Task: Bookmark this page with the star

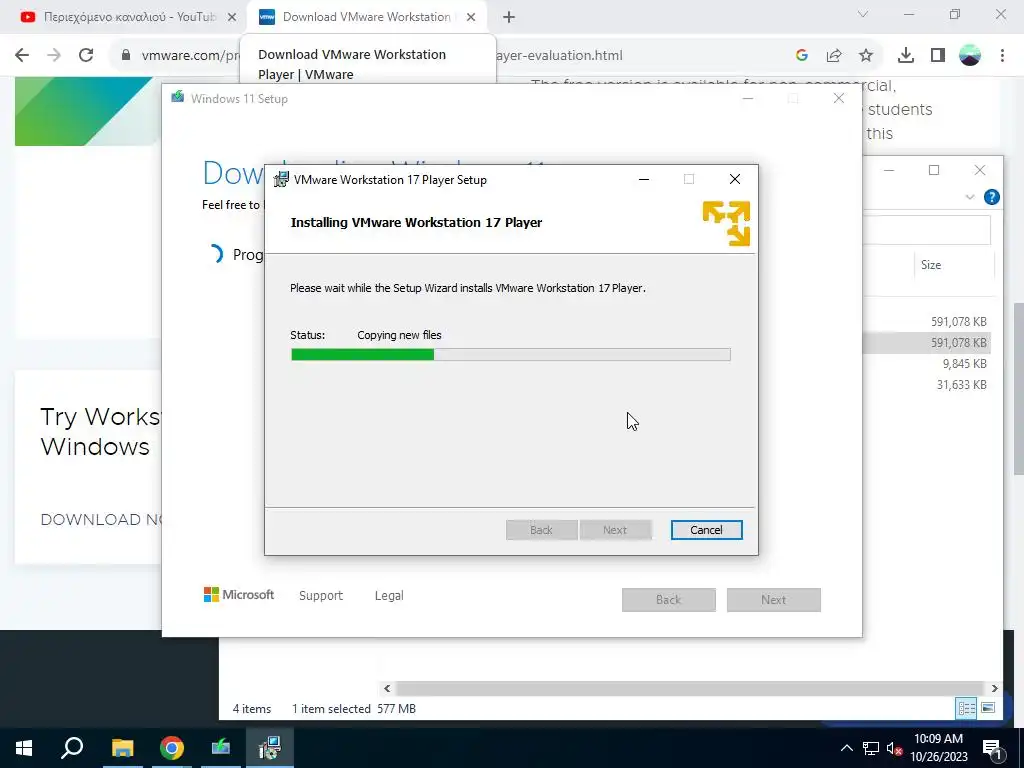Action: point(866,56)
